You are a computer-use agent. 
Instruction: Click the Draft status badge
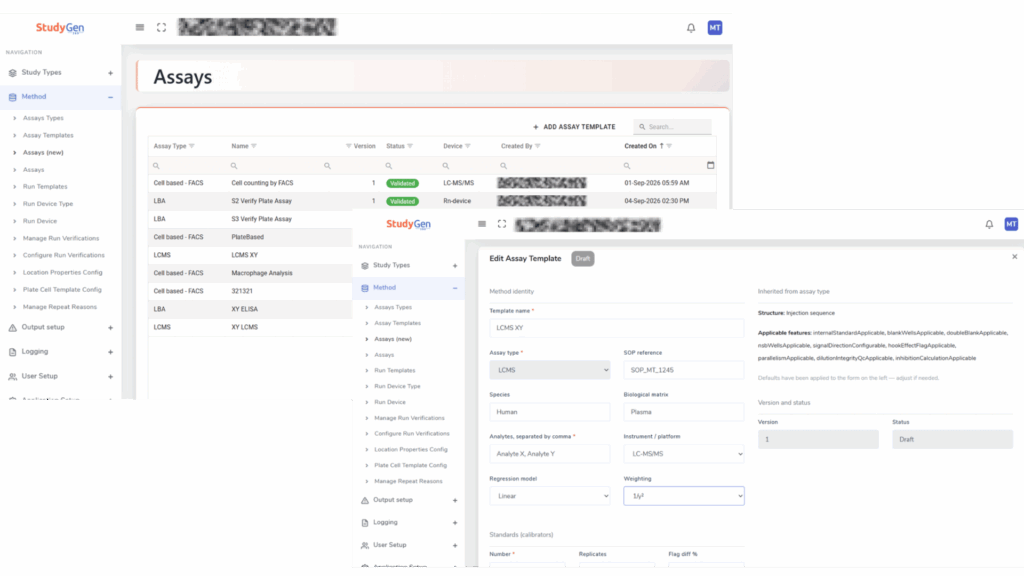pyautogui.click(x=583, y=259)
